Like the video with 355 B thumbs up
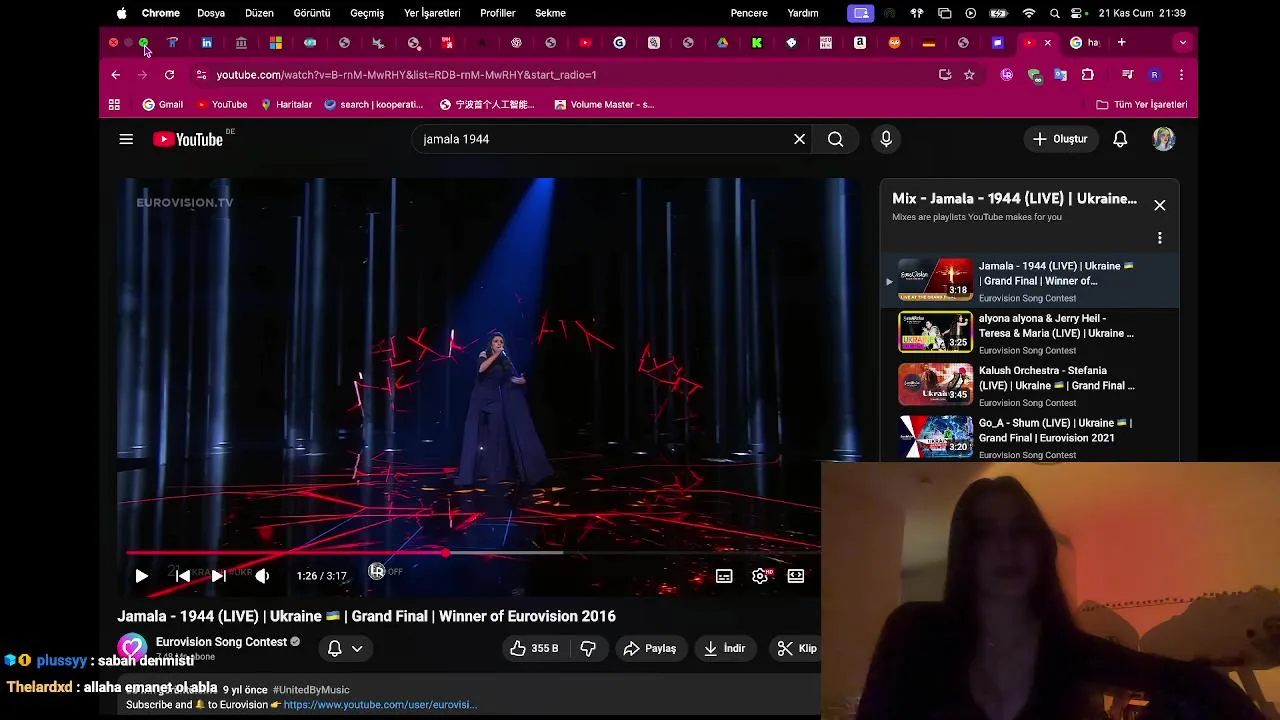Screen dimensions: 1280x720 tap(535, 648)
